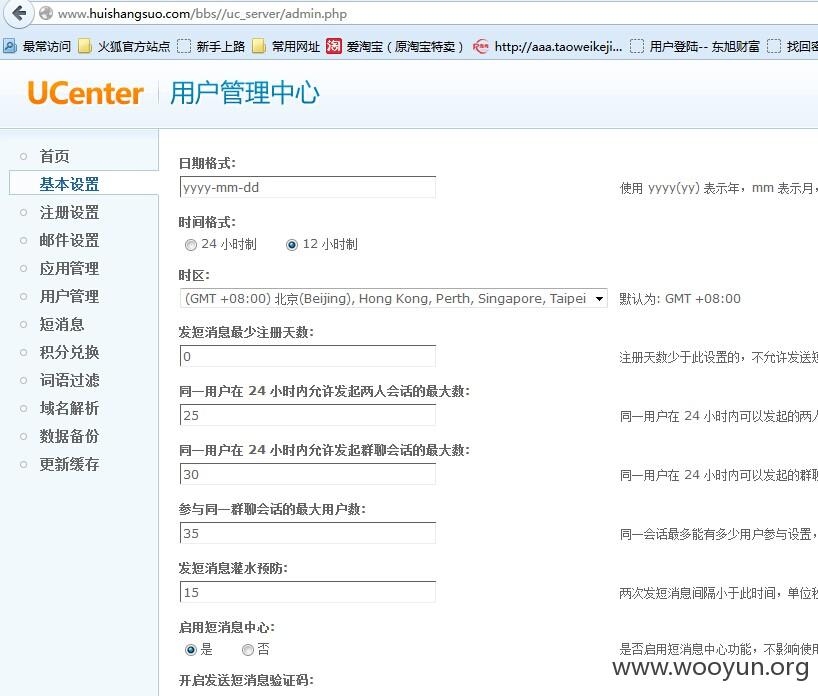
Task: Open 注册设置 in sidebar
Action: tap(69, 212)
